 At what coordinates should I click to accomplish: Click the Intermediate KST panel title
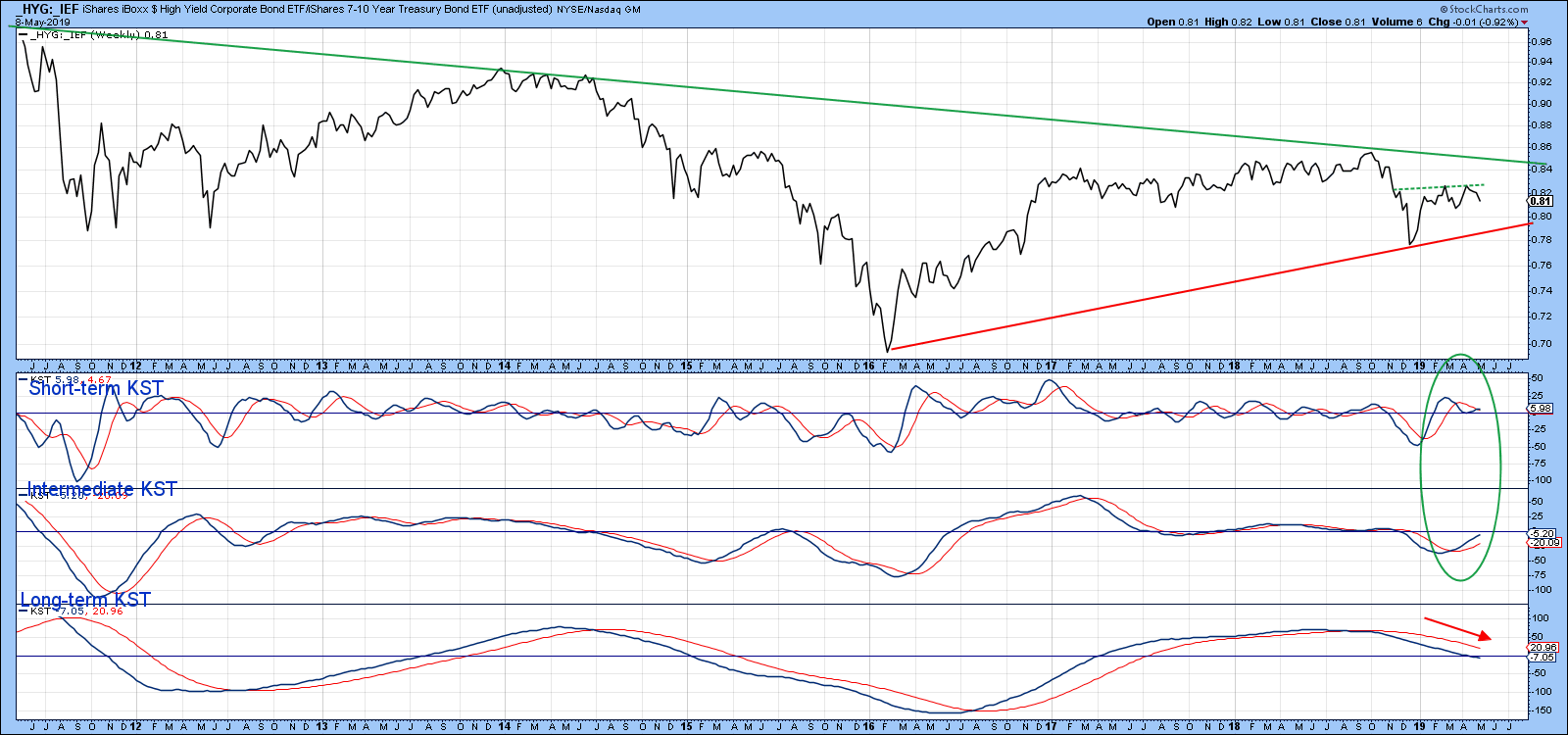coord(102,489)
